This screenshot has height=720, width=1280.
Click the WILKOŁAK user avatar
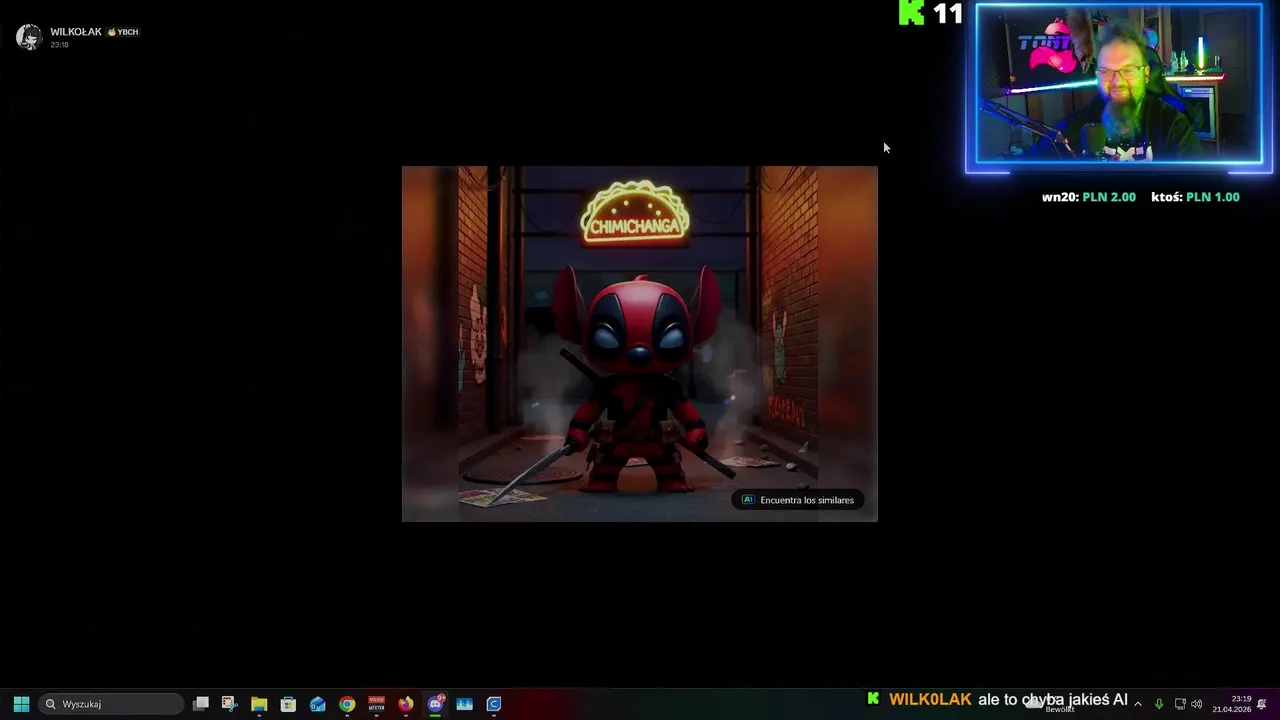[29, 37]
